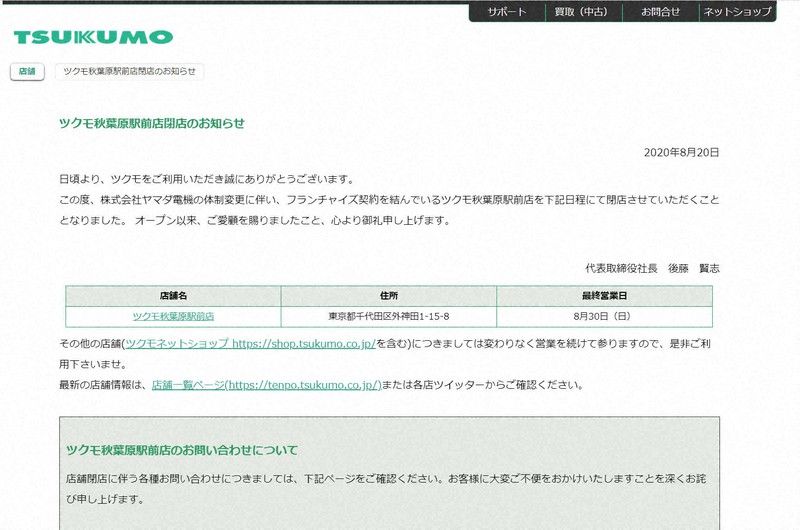The image size is (800, 530).
Task: Click the 店舗 breadcrumb button
Action: click(27, 71)
